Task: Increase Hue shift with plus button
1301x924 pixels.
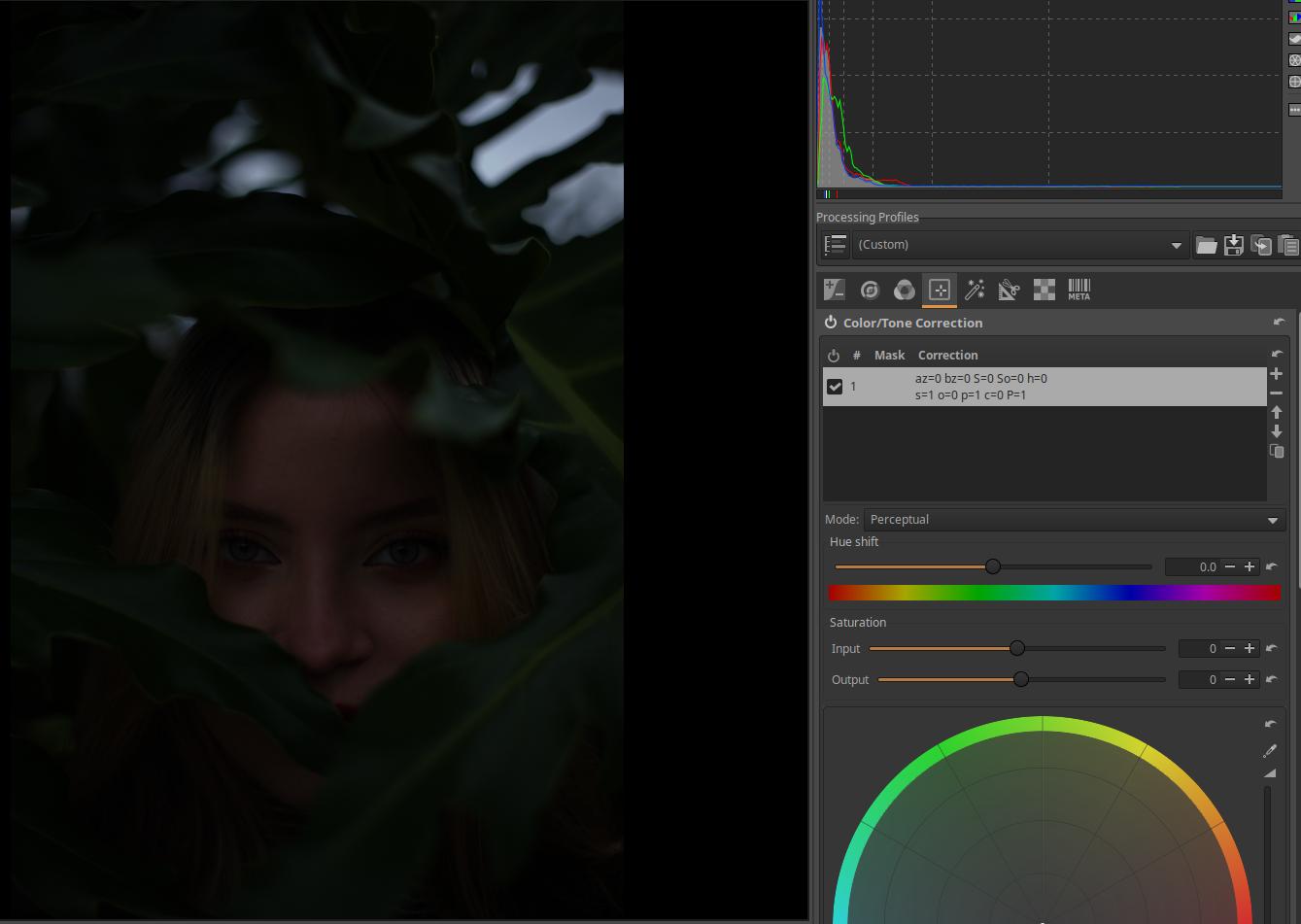Action: click(x=1250, y=566)
